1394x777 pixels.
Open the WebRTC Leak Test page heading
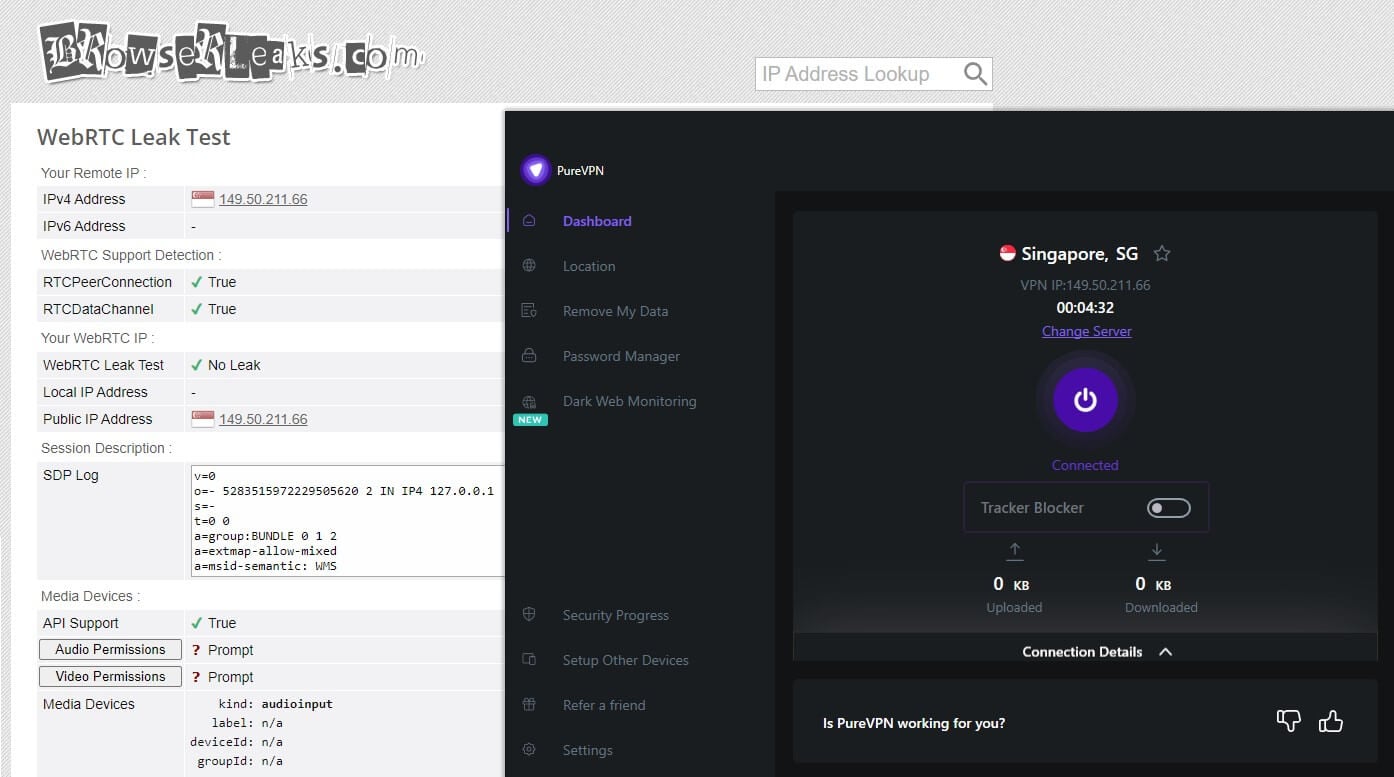(134, 137)
